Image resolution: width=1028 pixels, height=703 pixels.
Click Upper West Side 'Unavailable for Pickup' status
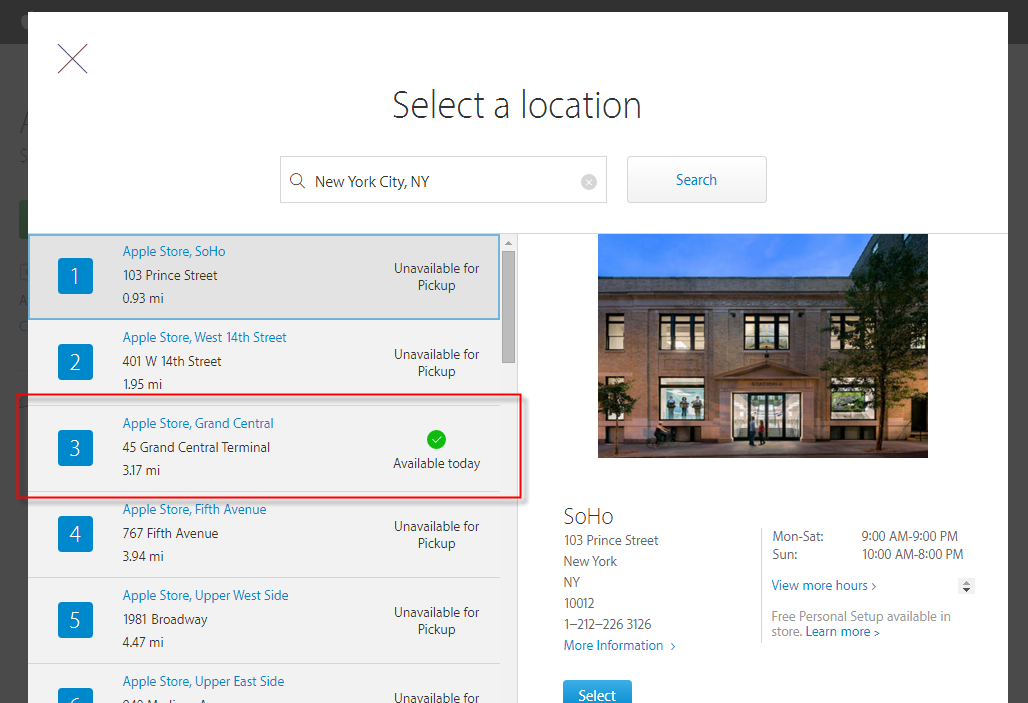(x=437, y=620)
